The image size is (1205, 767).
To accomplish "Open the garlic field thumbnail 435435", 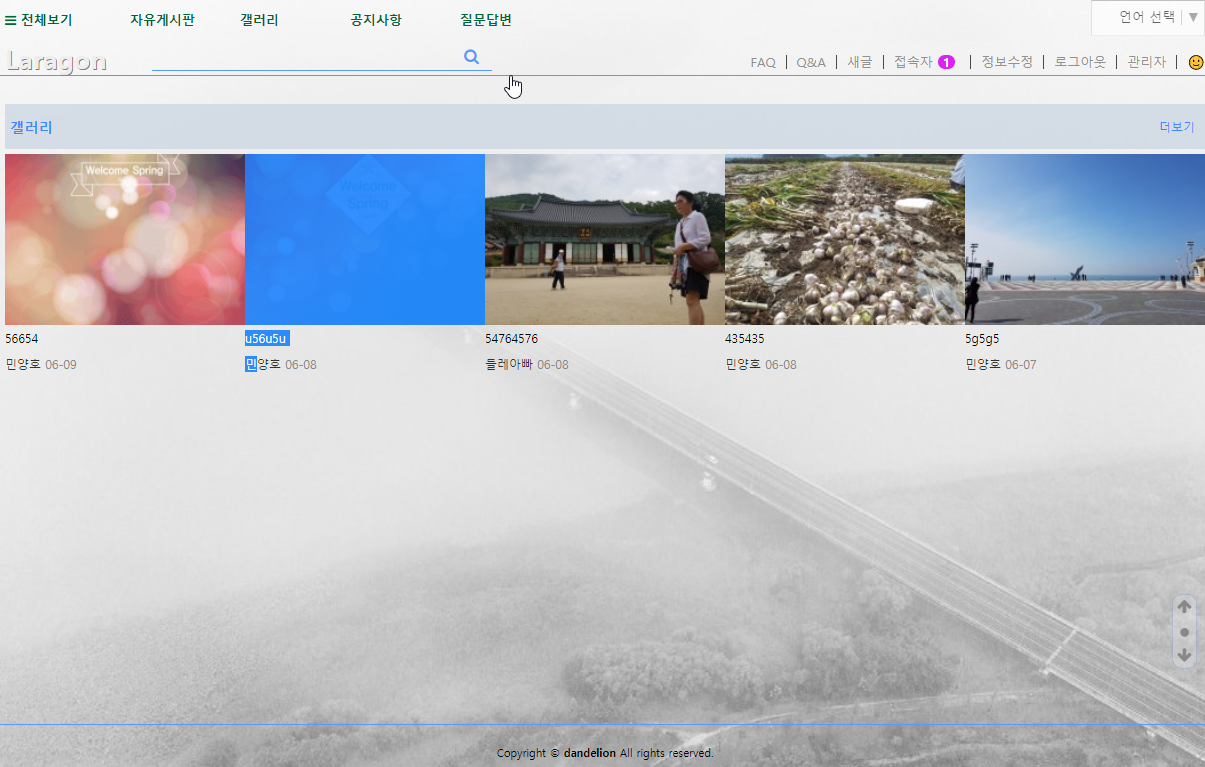I will pyautogui.click(x=844, y=239).
